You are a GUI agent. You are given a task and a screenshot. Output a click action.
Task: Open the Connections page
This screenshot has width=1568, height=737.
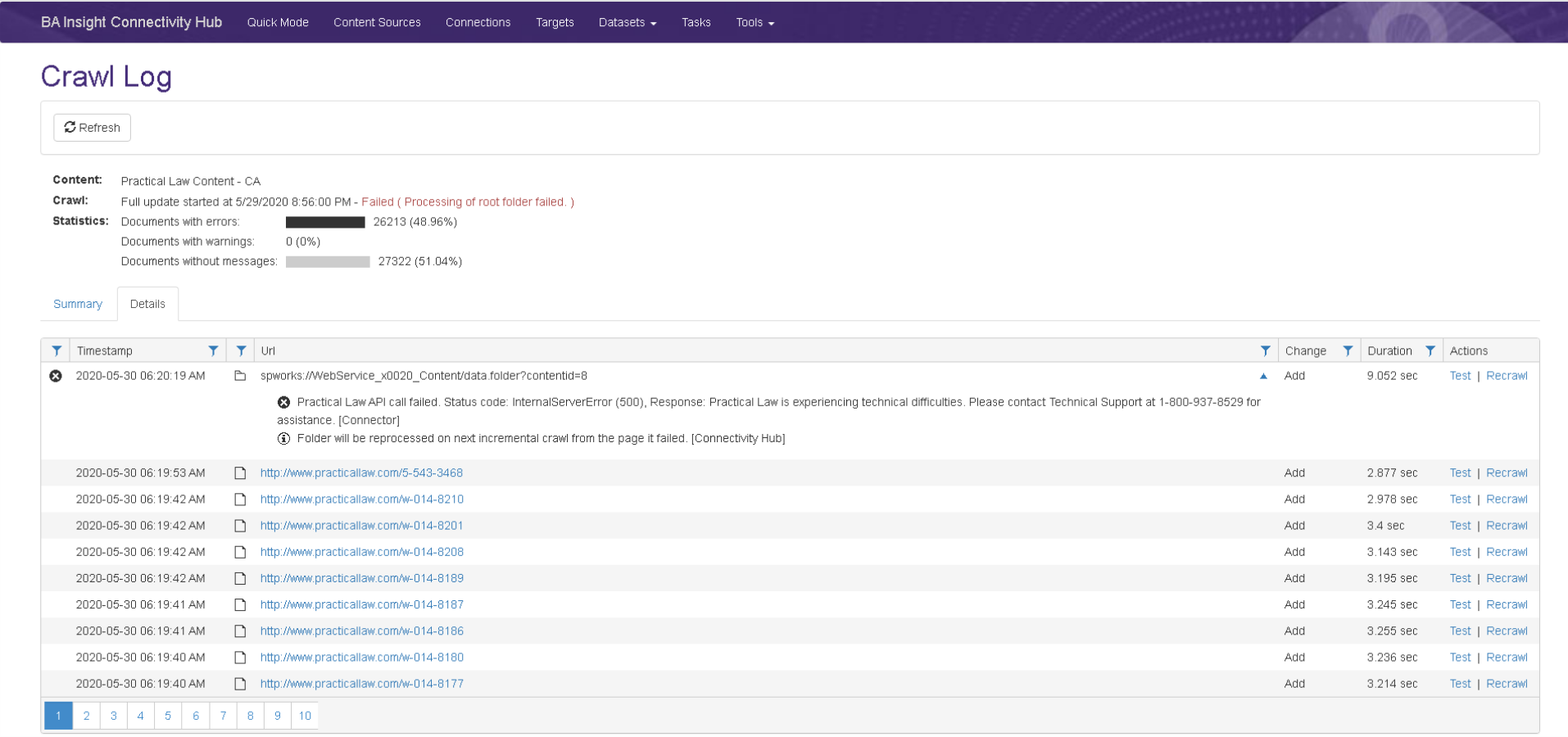tap(478, 22)
